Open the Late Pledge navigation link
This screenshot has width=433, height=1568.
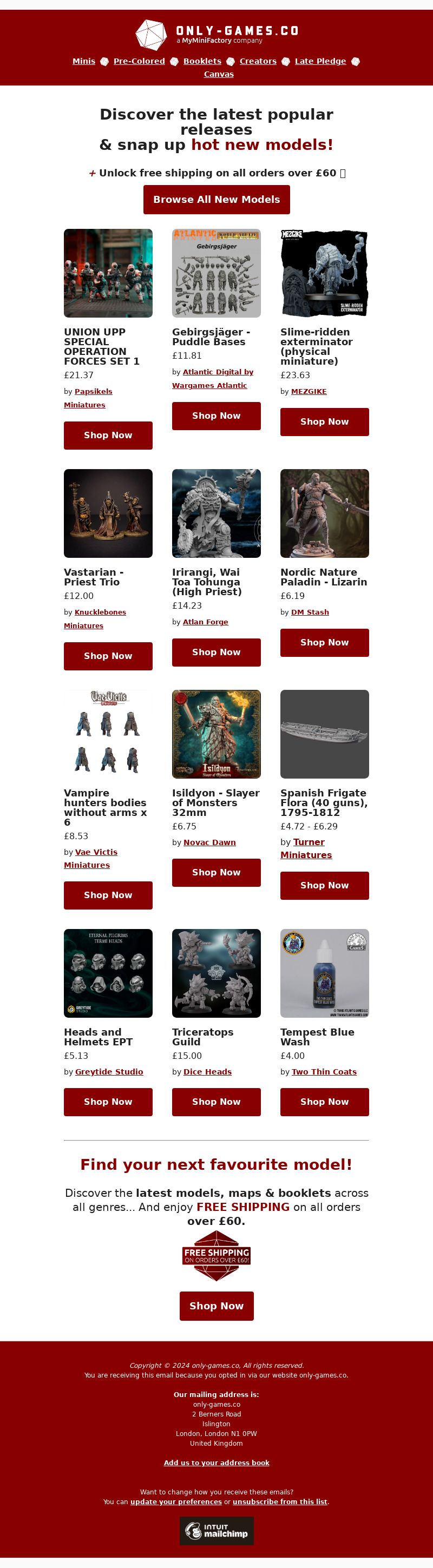coord(320,61)
